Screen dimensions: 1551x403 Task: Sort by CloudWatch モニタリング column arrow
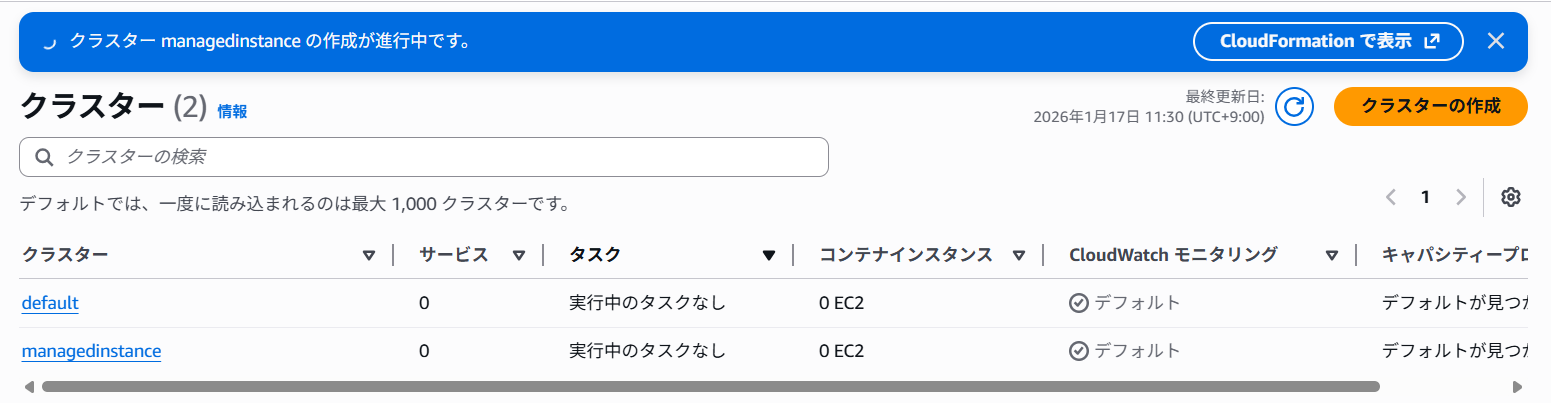pyautogui.click(x=1331, y=255)
